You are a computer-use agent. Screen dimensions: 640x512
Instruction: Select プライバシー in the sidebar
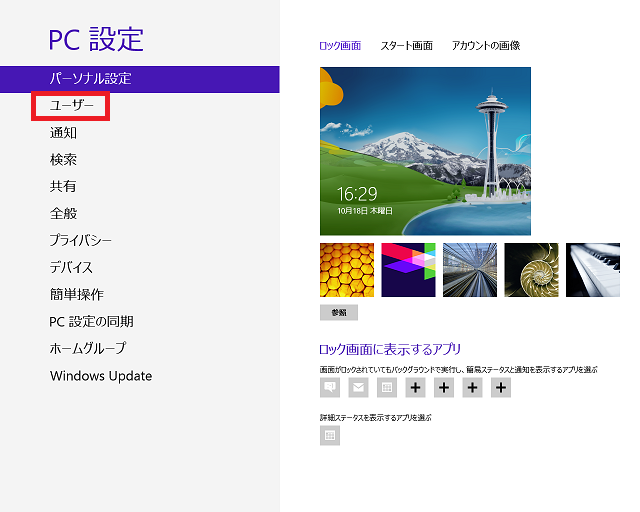81,240
